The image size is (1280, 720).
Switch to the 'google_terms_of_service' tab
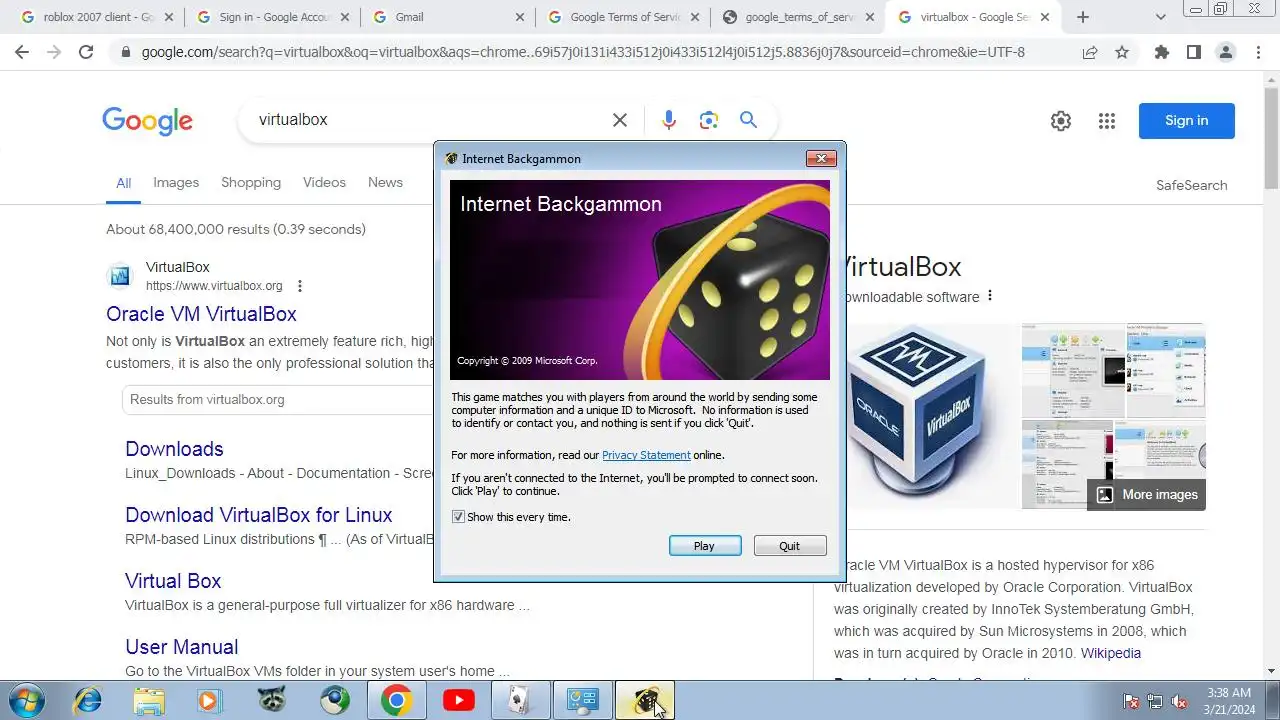799,17
